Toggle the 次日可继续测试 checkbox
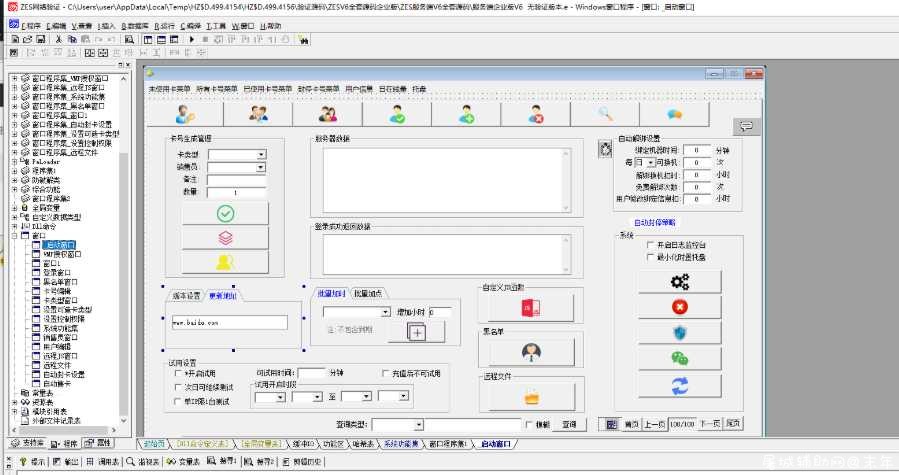Screen dimensions: 899x475 [x=178, y=387]
